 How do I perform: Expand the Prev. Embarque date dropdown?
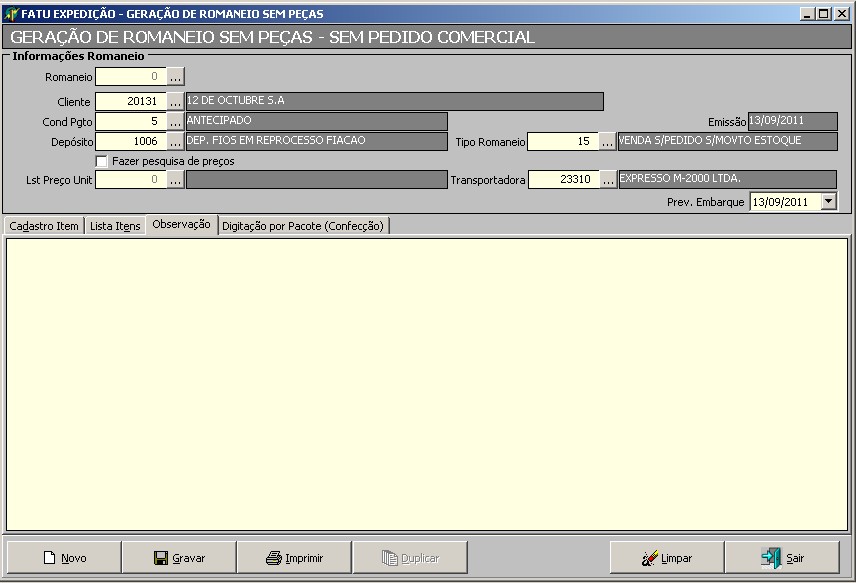827,201
